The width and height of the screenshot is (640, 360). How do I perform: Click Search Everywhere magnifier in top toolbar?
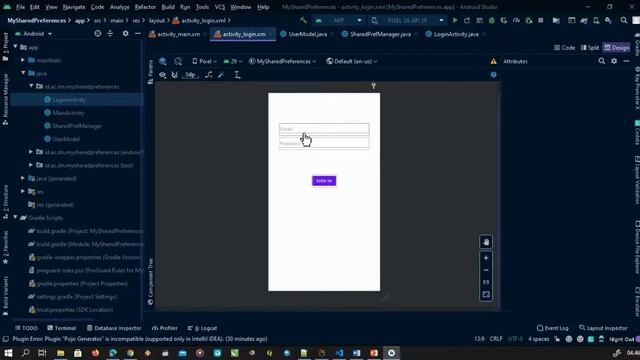[x=624, y=20]
